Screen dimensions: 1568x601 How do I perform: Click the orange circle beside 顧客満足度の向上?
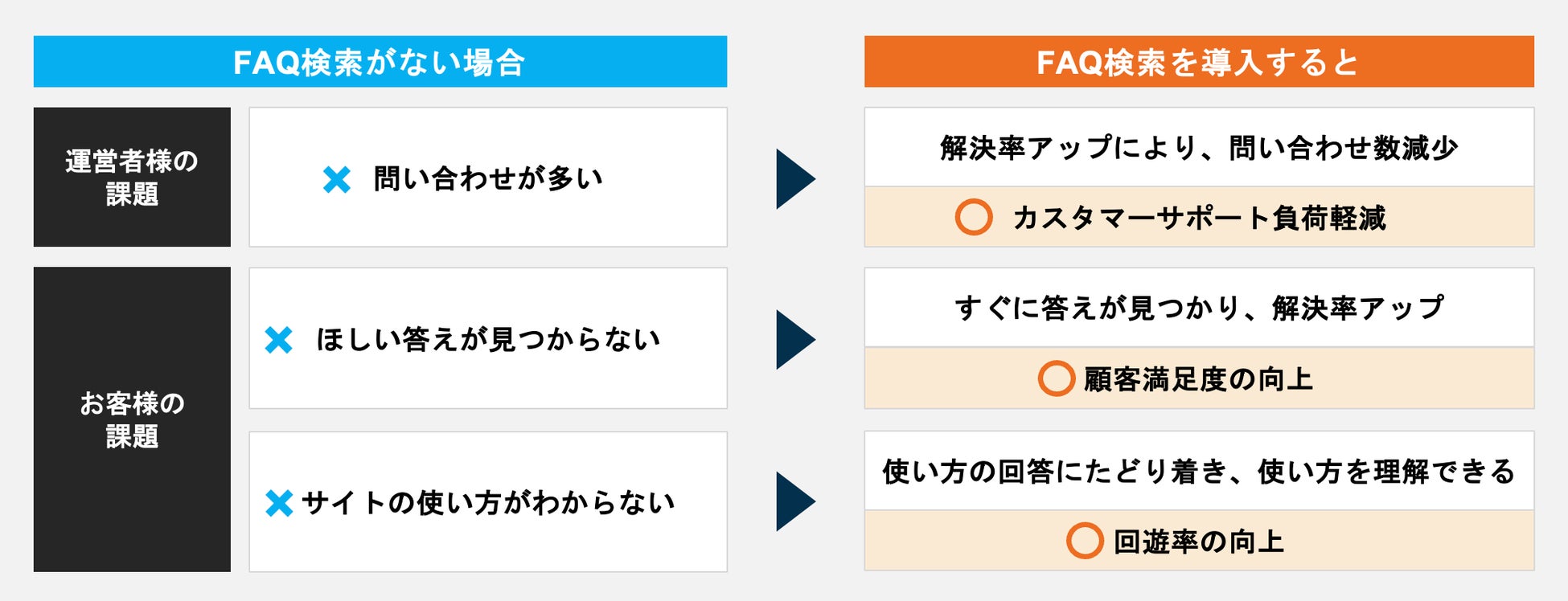[1056, 378]
